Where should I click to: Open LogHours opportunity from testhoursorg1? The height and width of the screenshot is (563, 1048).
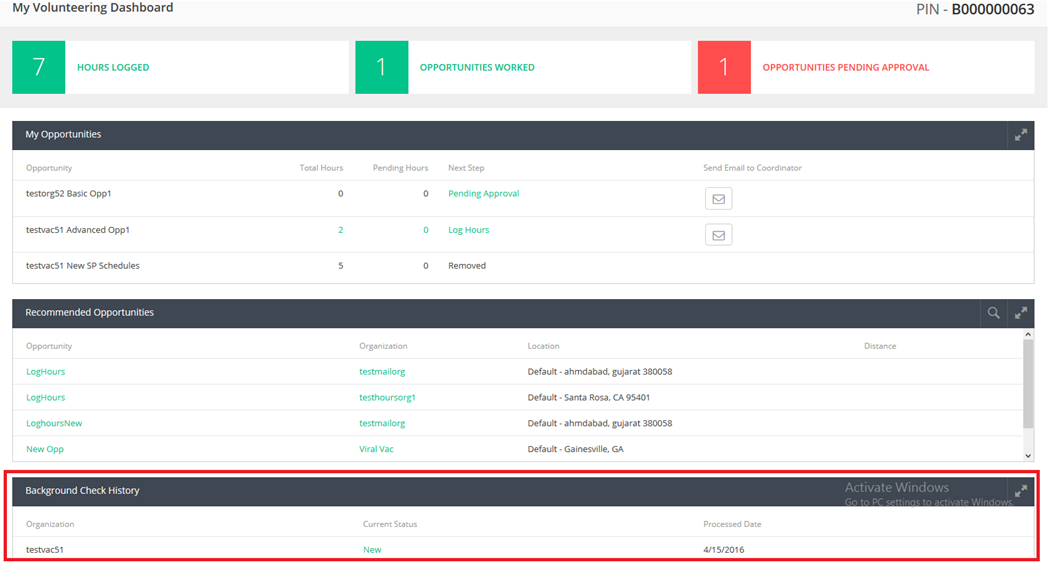[45, 397]
